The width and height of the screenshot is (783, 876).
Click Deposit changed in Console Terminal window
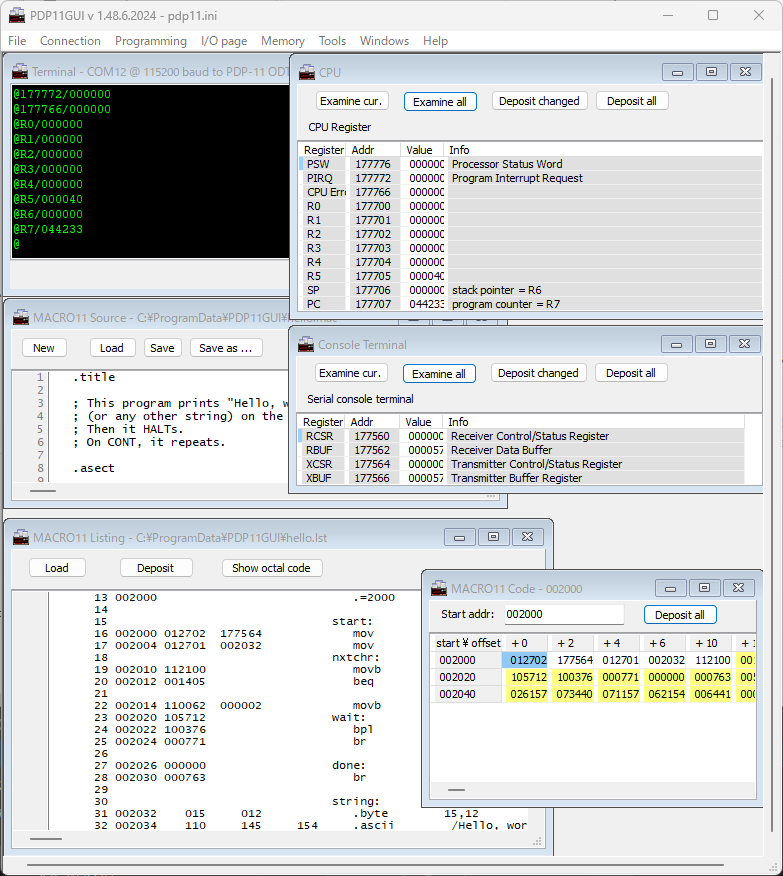pos(538,373)
